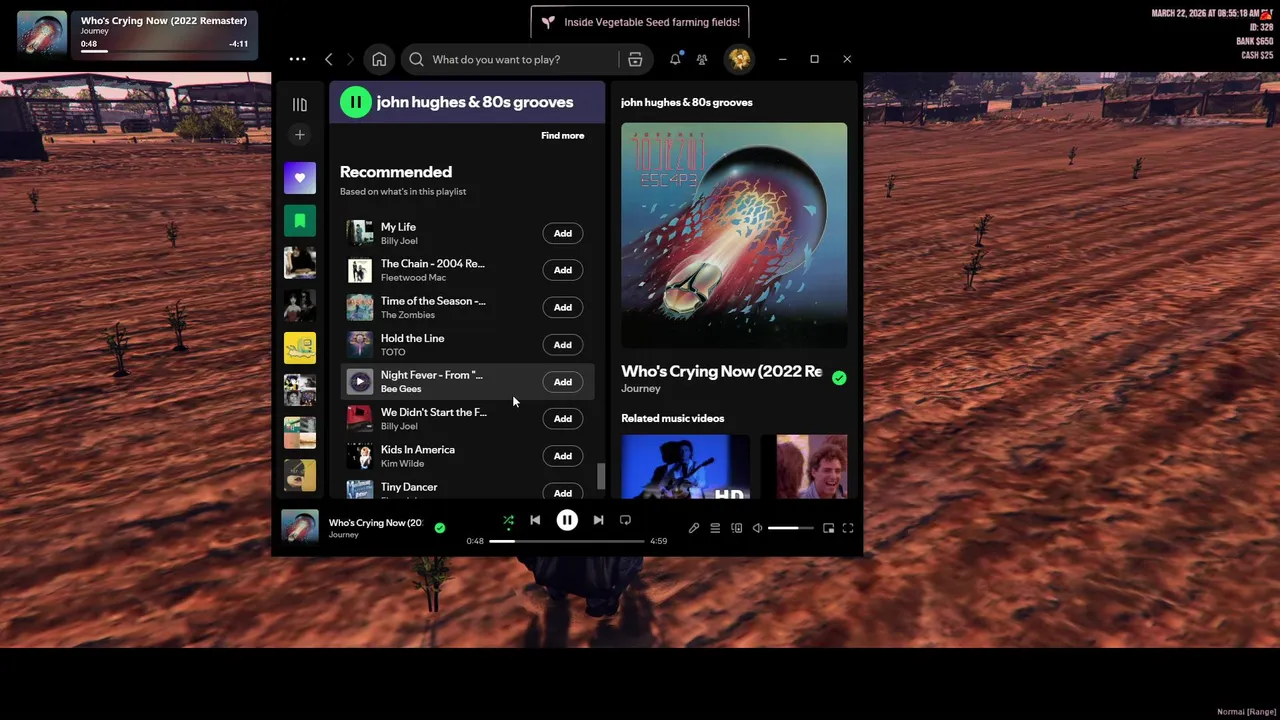Open the Liked Songs purple heart tile

coord(299,178)
